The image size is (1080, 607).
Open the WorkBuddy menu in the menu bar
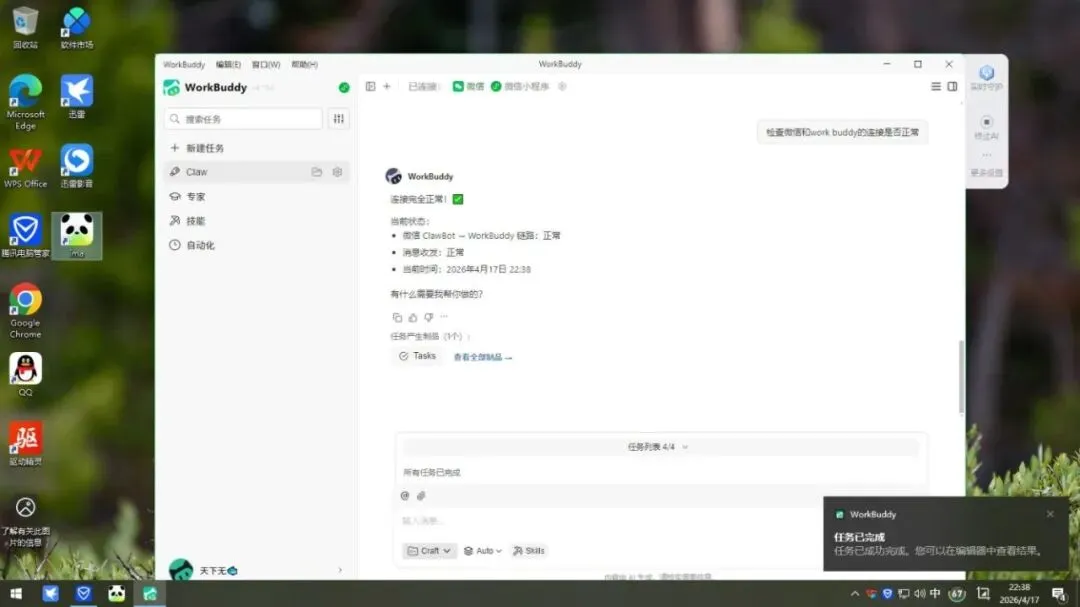click(x=184, y=64)
